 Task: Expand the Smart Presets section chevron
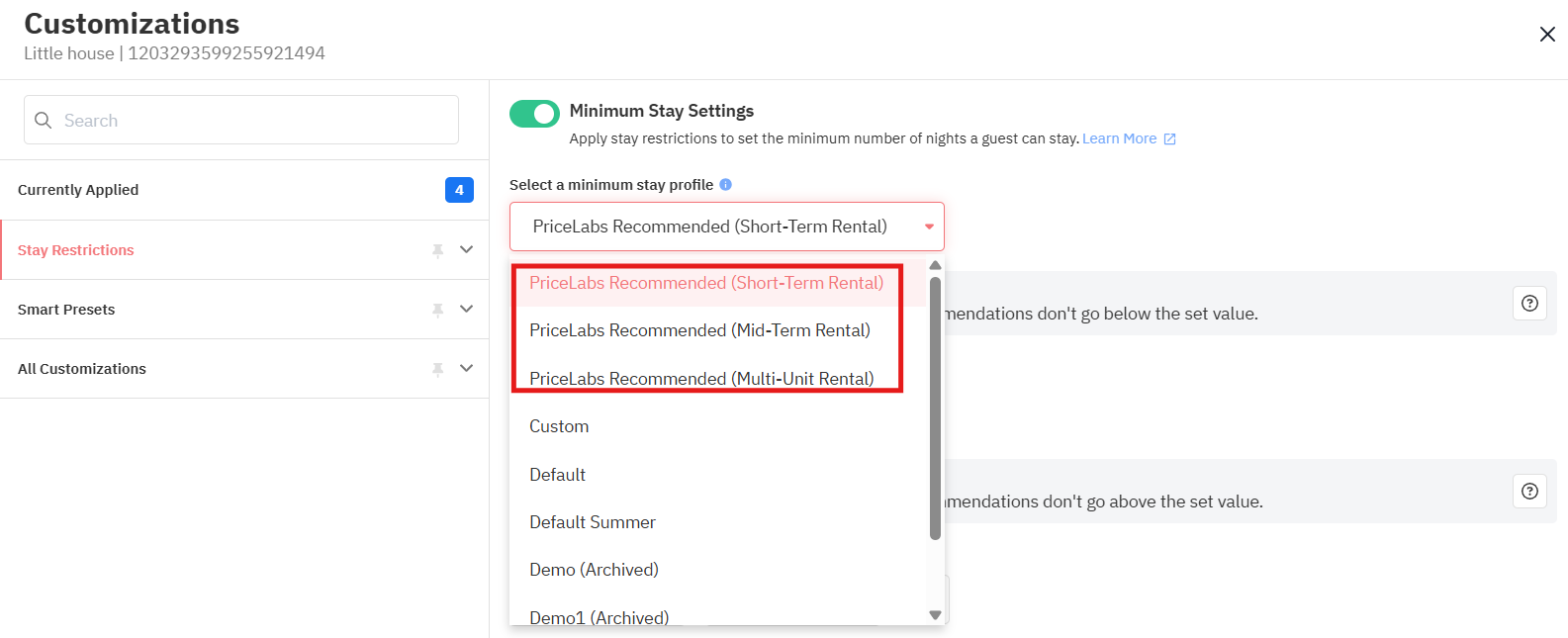click(x=467, y=310)
